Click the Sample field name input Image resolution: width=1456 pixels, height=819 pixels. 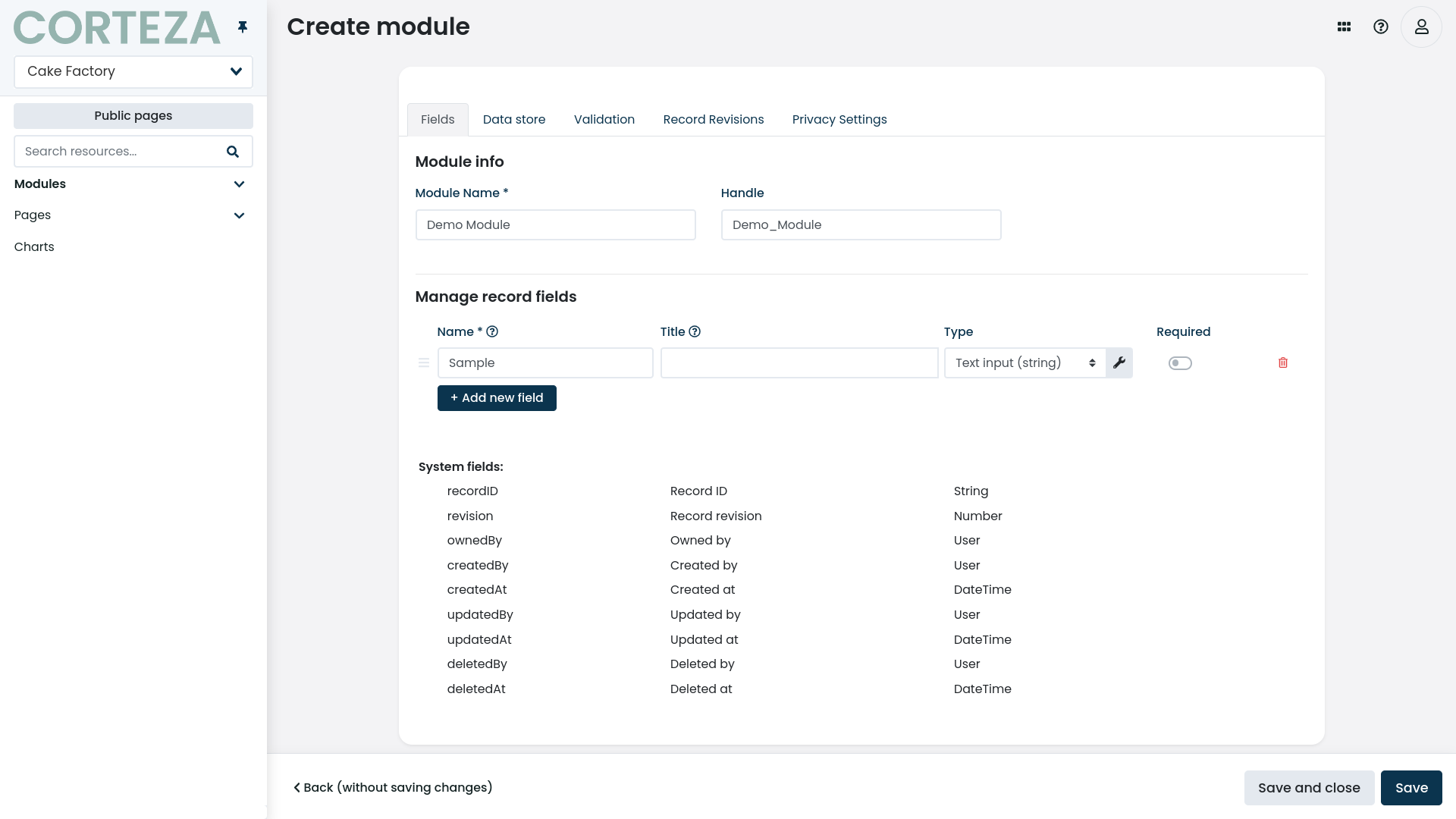point(545,363)
